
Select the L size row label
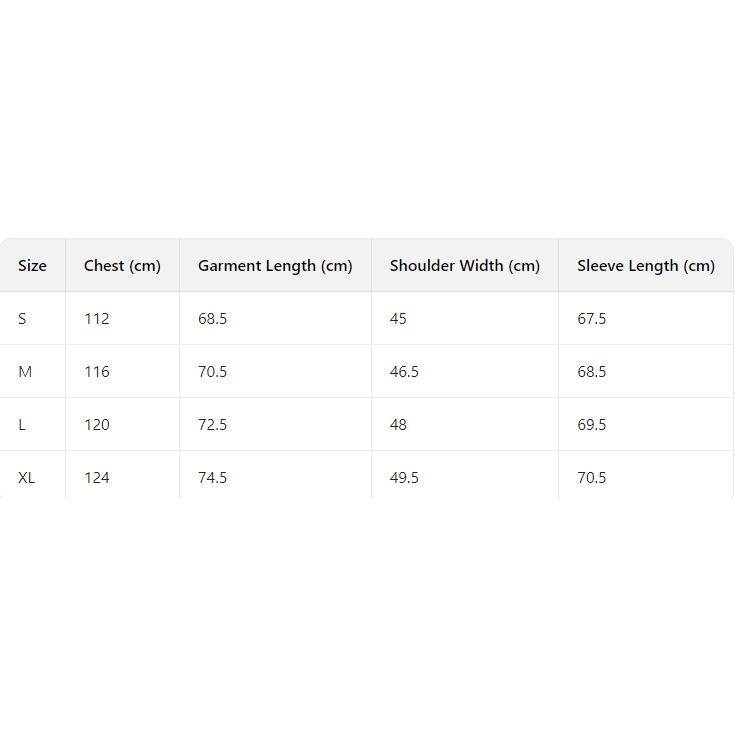(22, 425)
